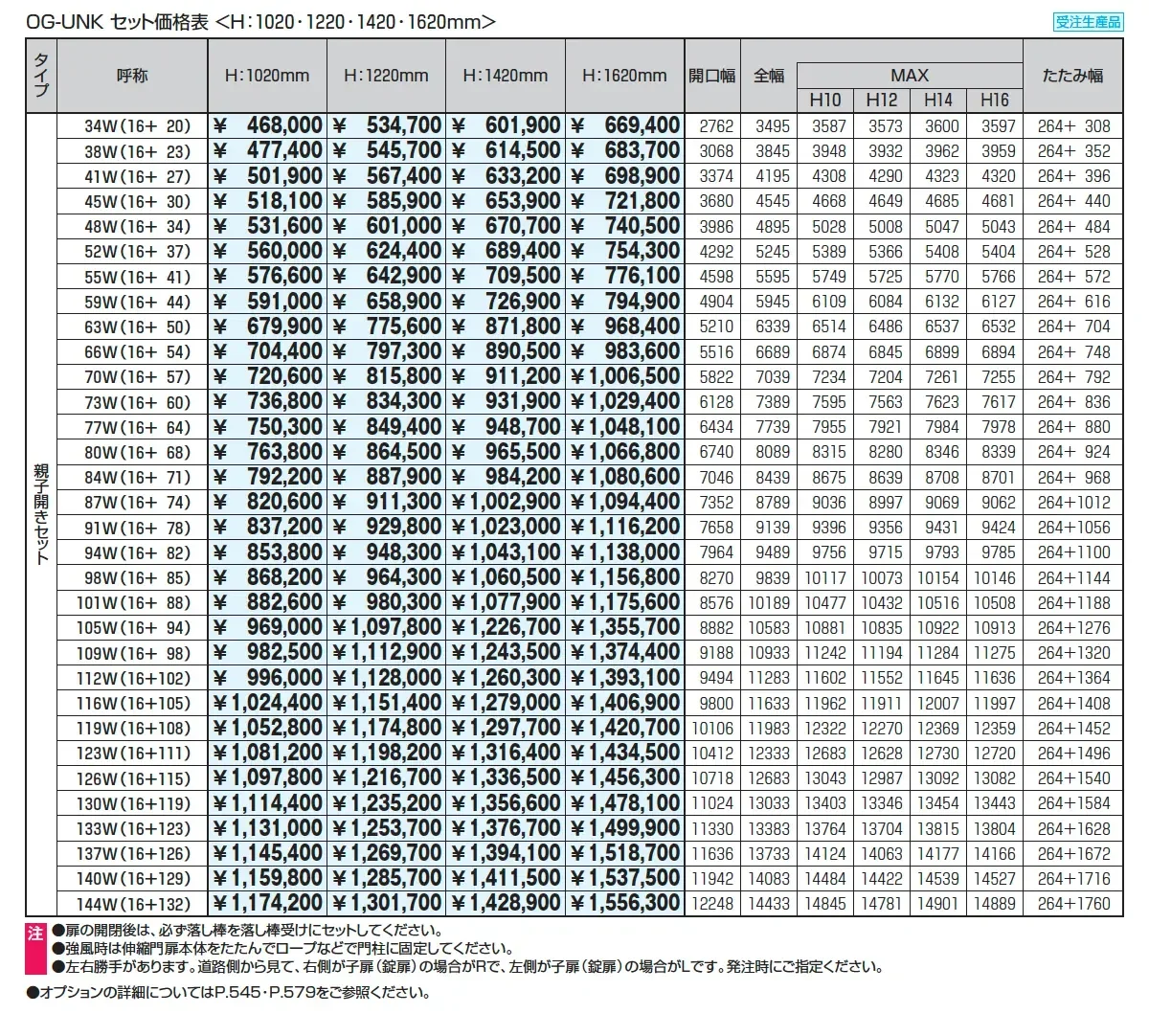
Task: Click the H16 sub-header
Action: point(995,100)
